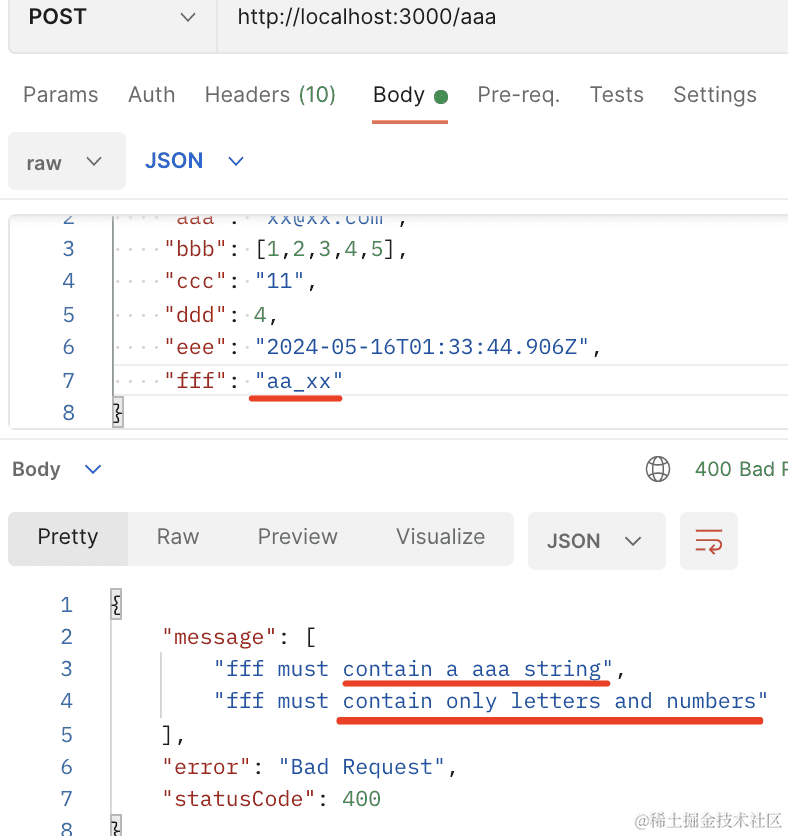
Task: Switch to Preview response view
Action: pos(297,537)
